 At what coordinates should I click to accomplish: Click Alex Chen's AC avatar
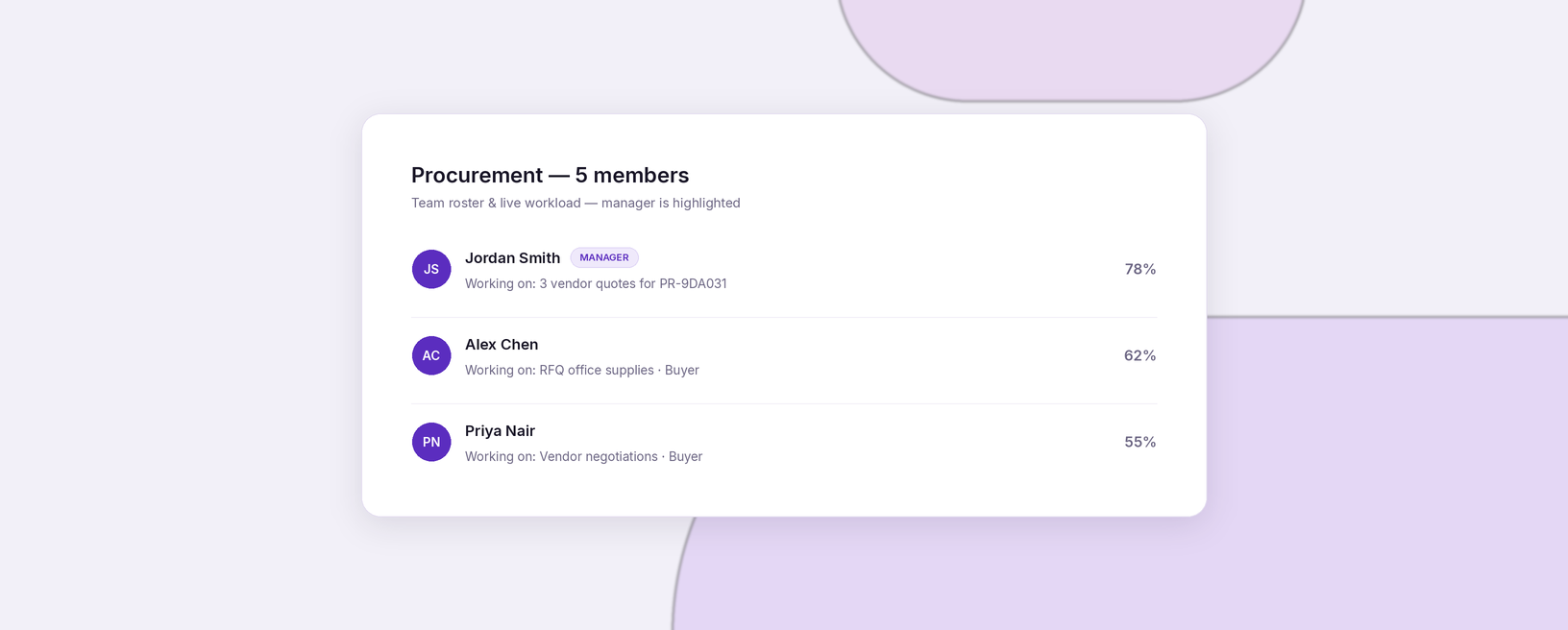coord(431,355)
